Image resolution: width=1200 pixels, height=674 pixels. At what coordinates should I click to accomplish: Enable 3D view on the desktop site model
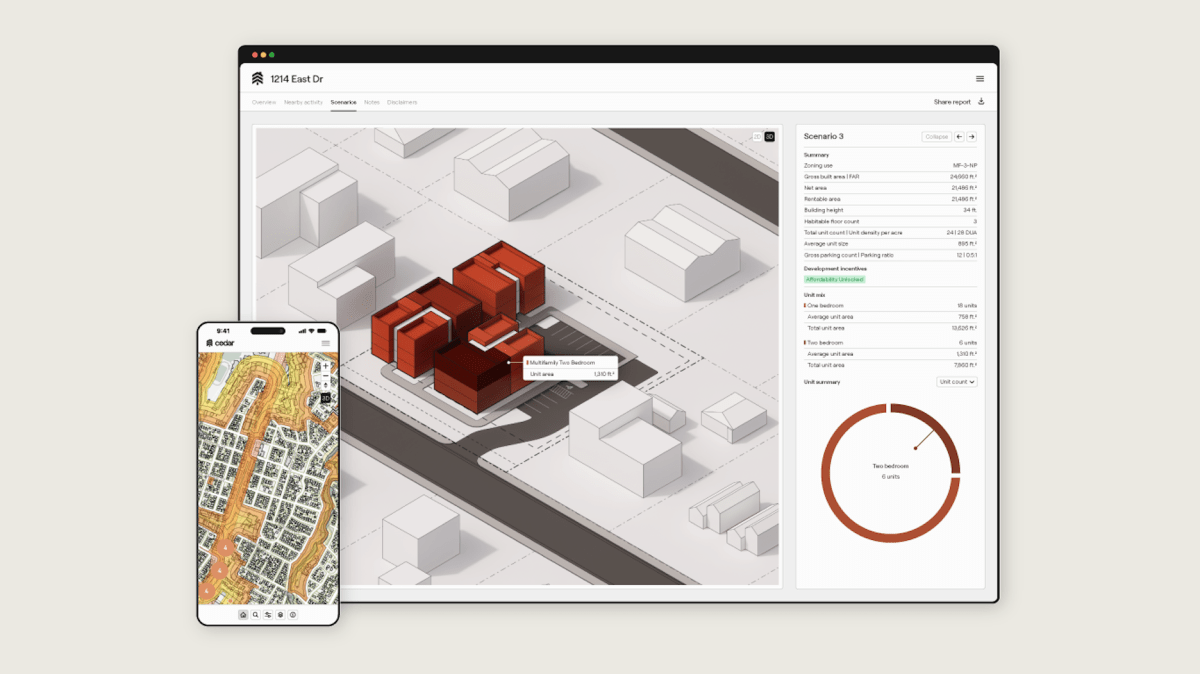pyautogui.click(x=769, y=137)
